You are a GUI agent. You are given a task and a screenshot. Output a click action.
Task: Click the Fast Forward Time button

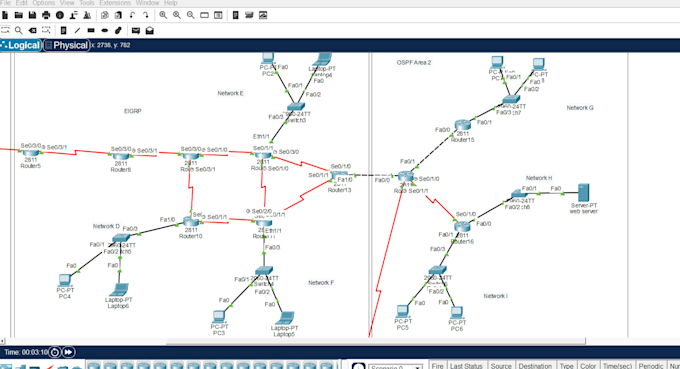pos(69,352)
